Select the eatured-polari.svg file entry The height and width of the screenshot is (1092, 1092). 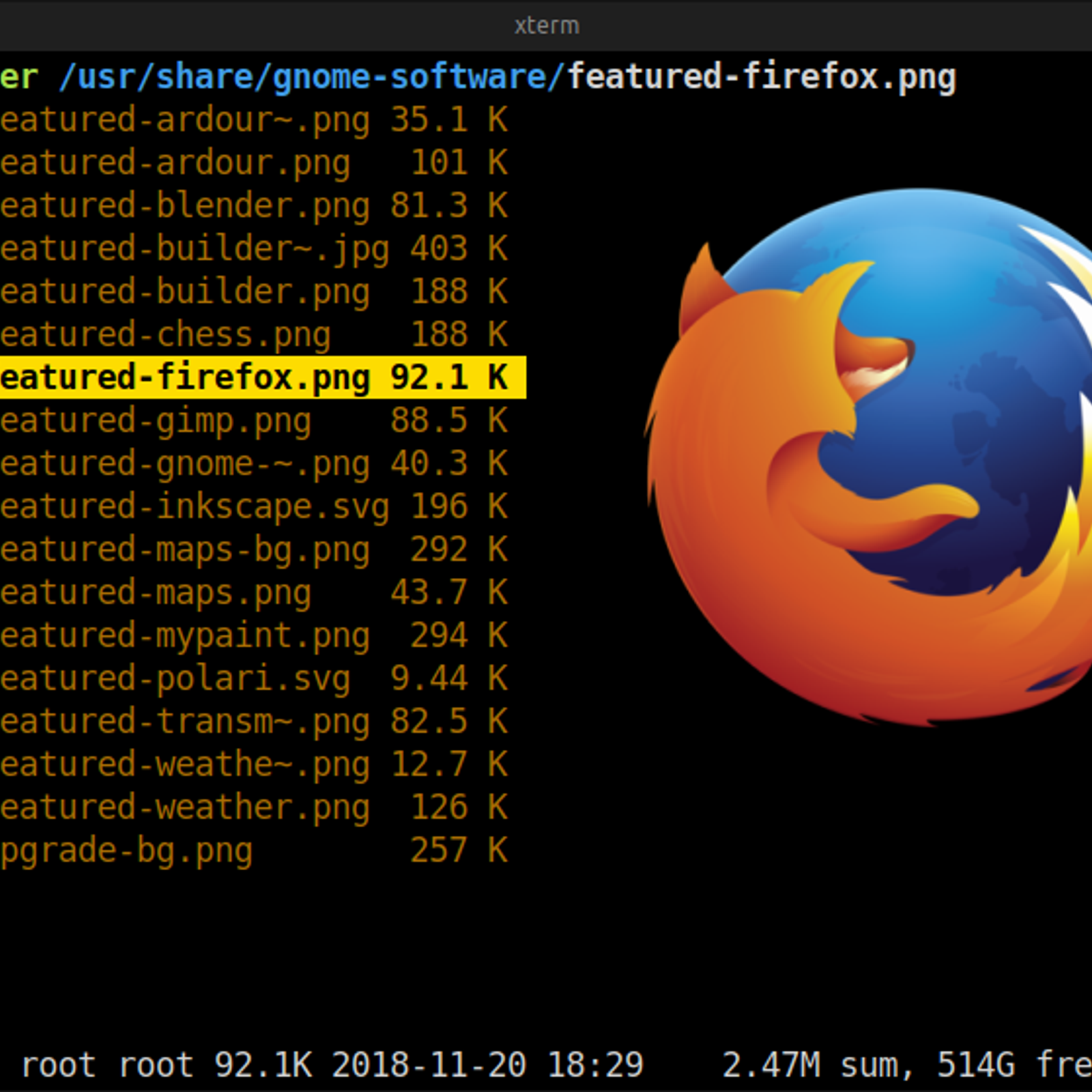(x=263, y=679)
